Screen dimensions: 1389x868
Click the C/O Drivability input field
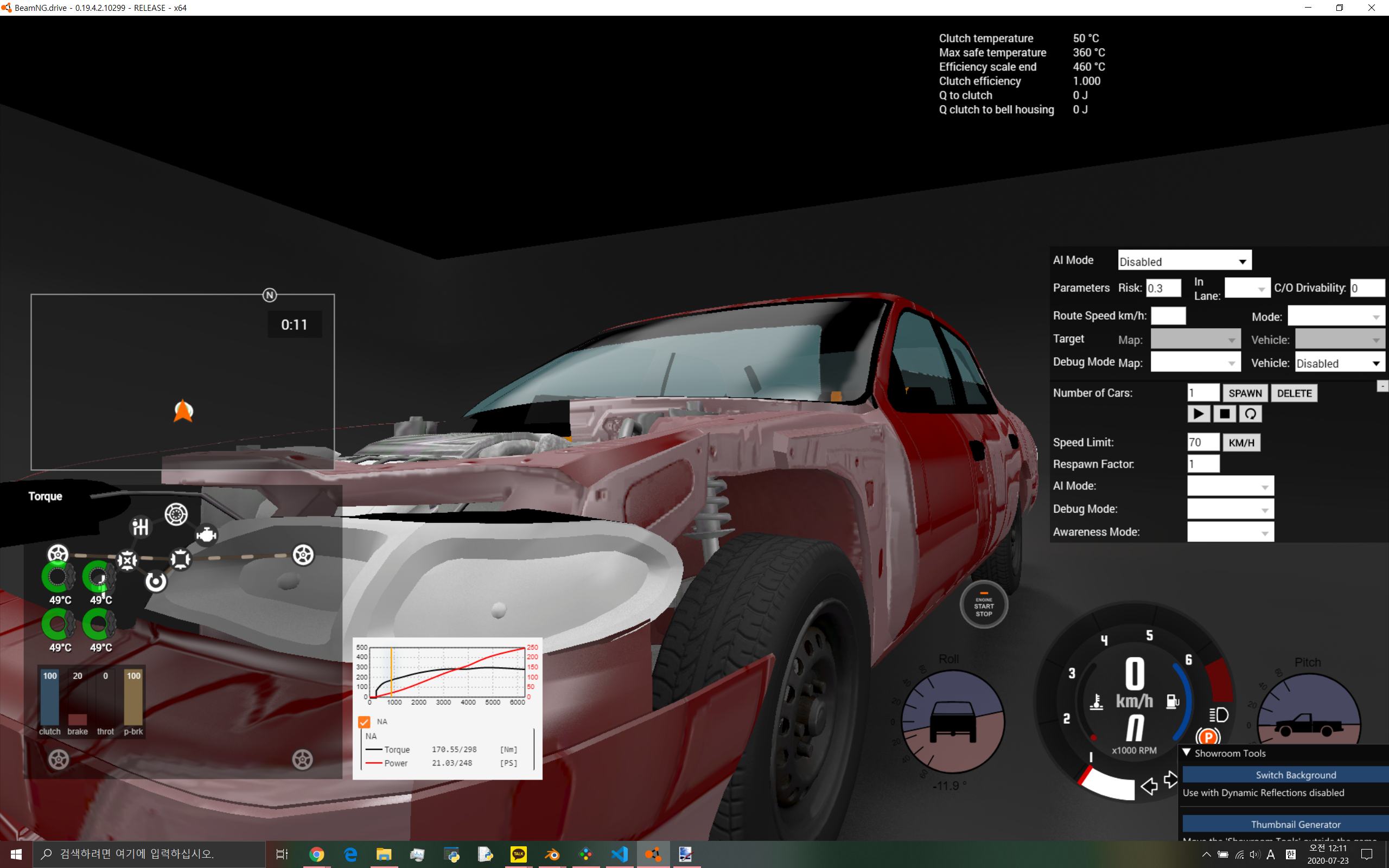point(1367,288)
